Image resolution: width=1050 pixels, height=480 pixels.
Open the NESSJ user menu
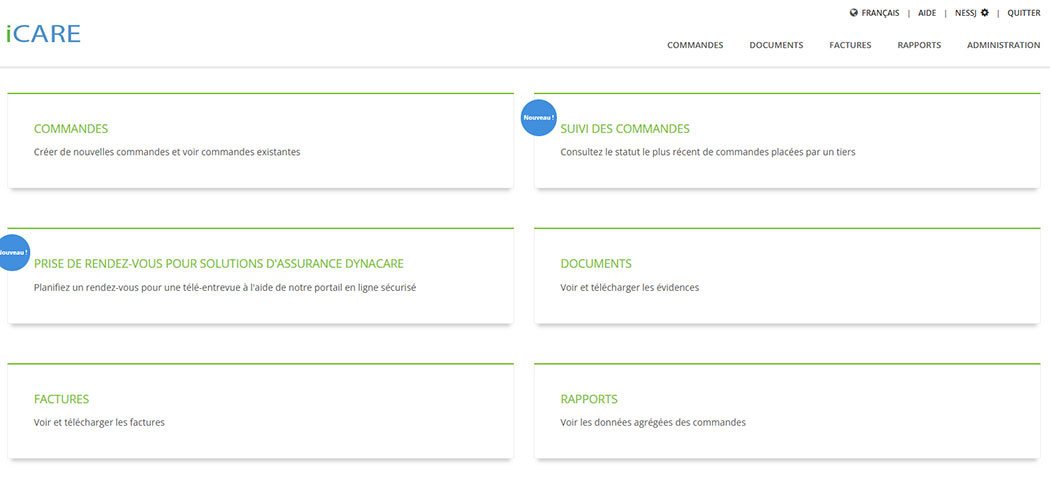pos(965,13)
